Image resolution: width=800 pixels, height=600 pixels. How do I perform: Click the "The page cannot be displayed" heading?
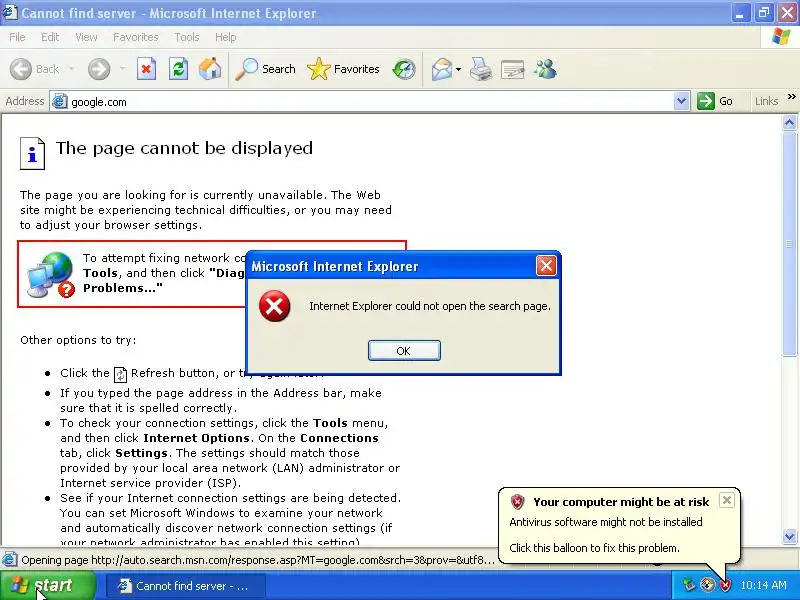[x=184, y=148]
